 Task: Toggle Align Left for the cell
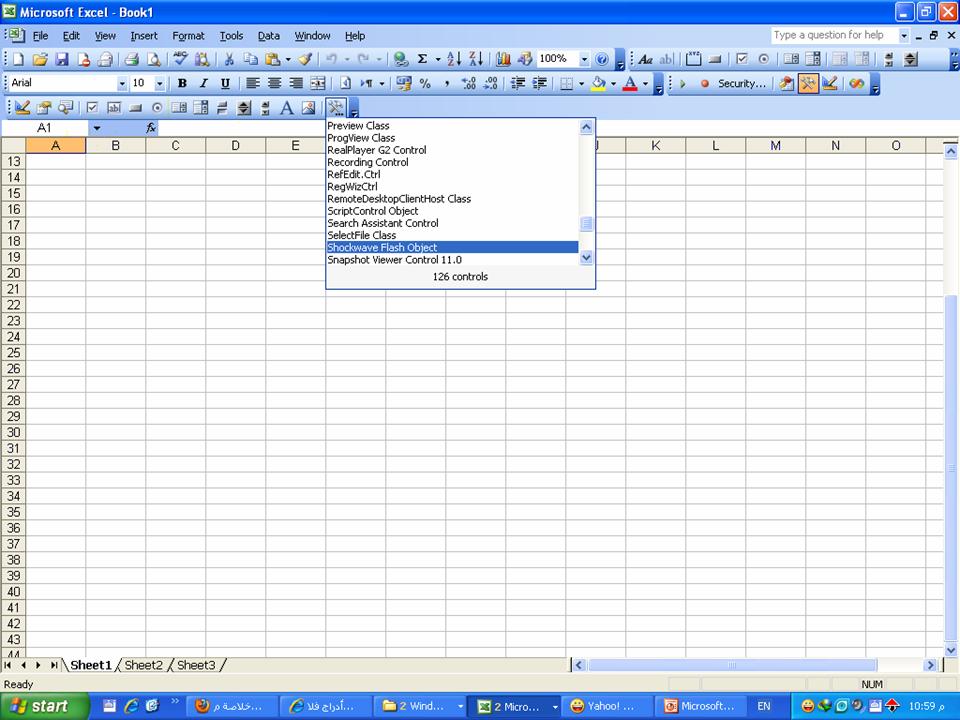point(252,83)
